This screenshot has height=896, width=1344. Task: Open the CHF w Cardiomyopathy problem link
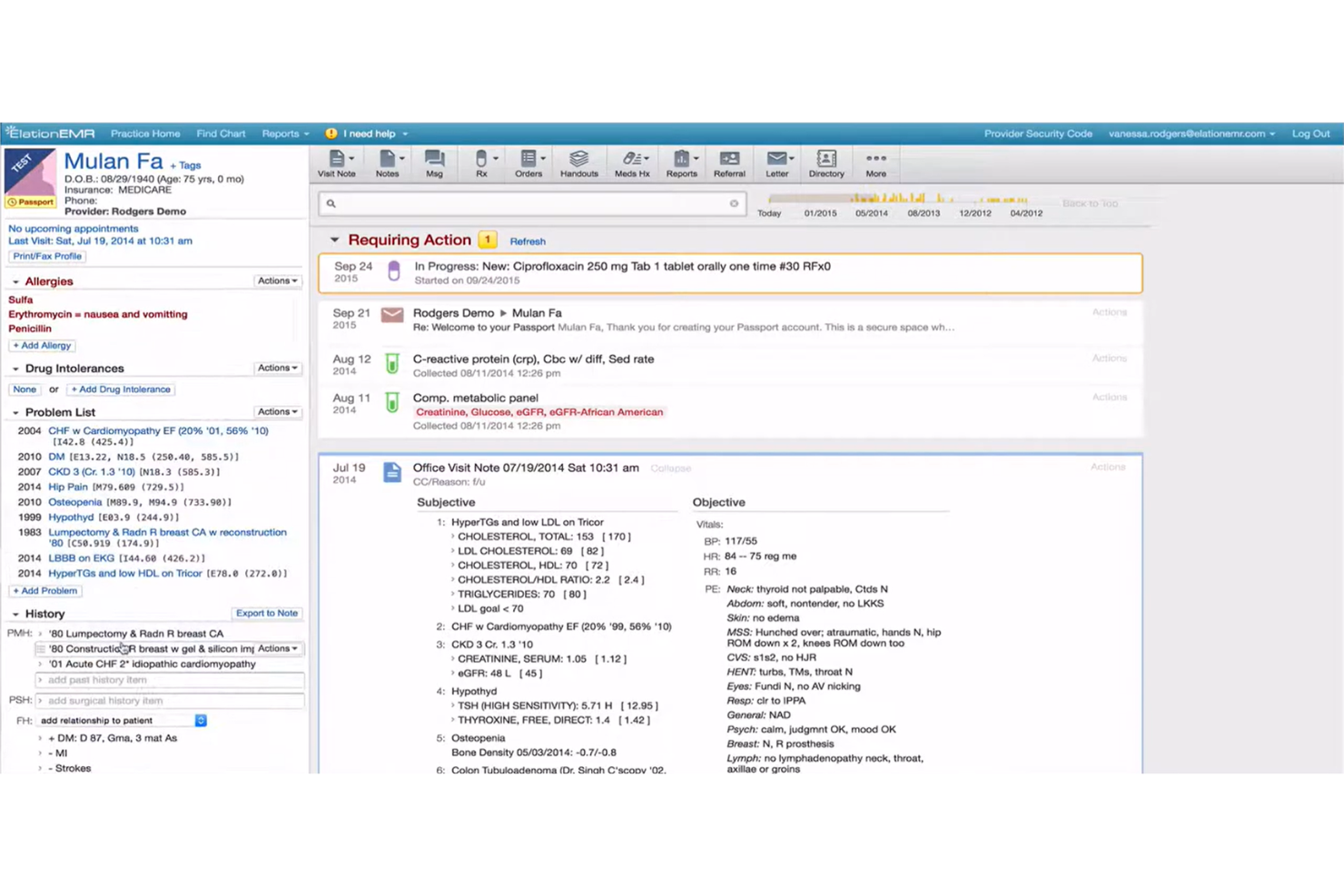tap(158, 431)
